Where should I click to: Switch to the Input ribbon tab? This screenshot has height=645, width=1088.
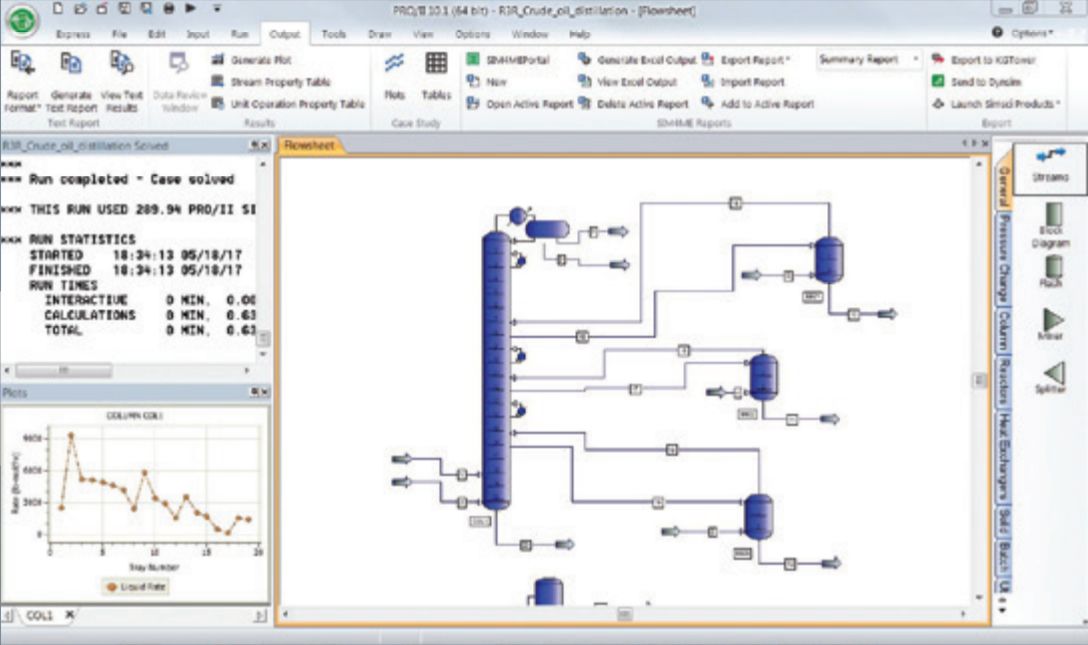(198, 34)
